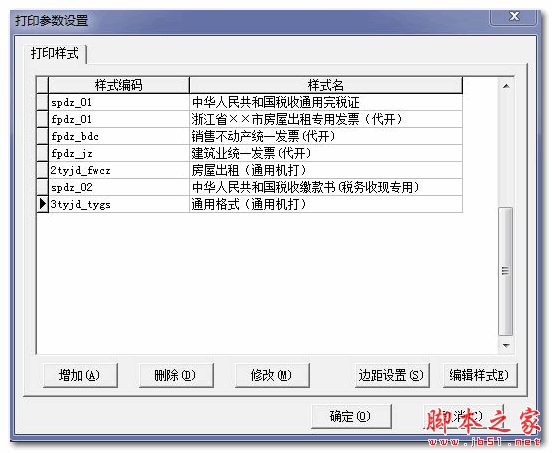552x453 pixels.
Task: Select the spdz_01 code cell
Action: coord(119,102)
